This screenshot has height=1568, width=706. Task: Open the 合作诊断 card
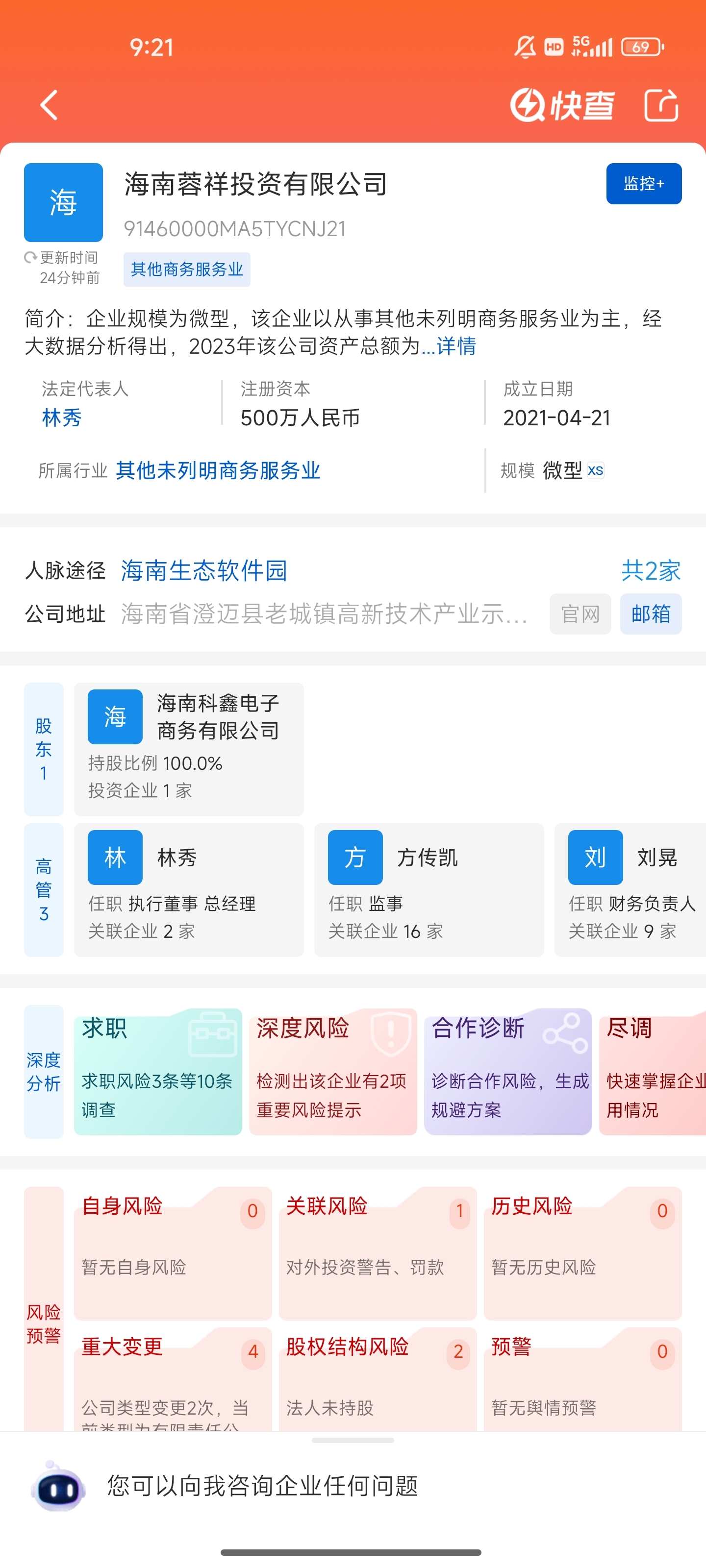tap(507, 1072)
